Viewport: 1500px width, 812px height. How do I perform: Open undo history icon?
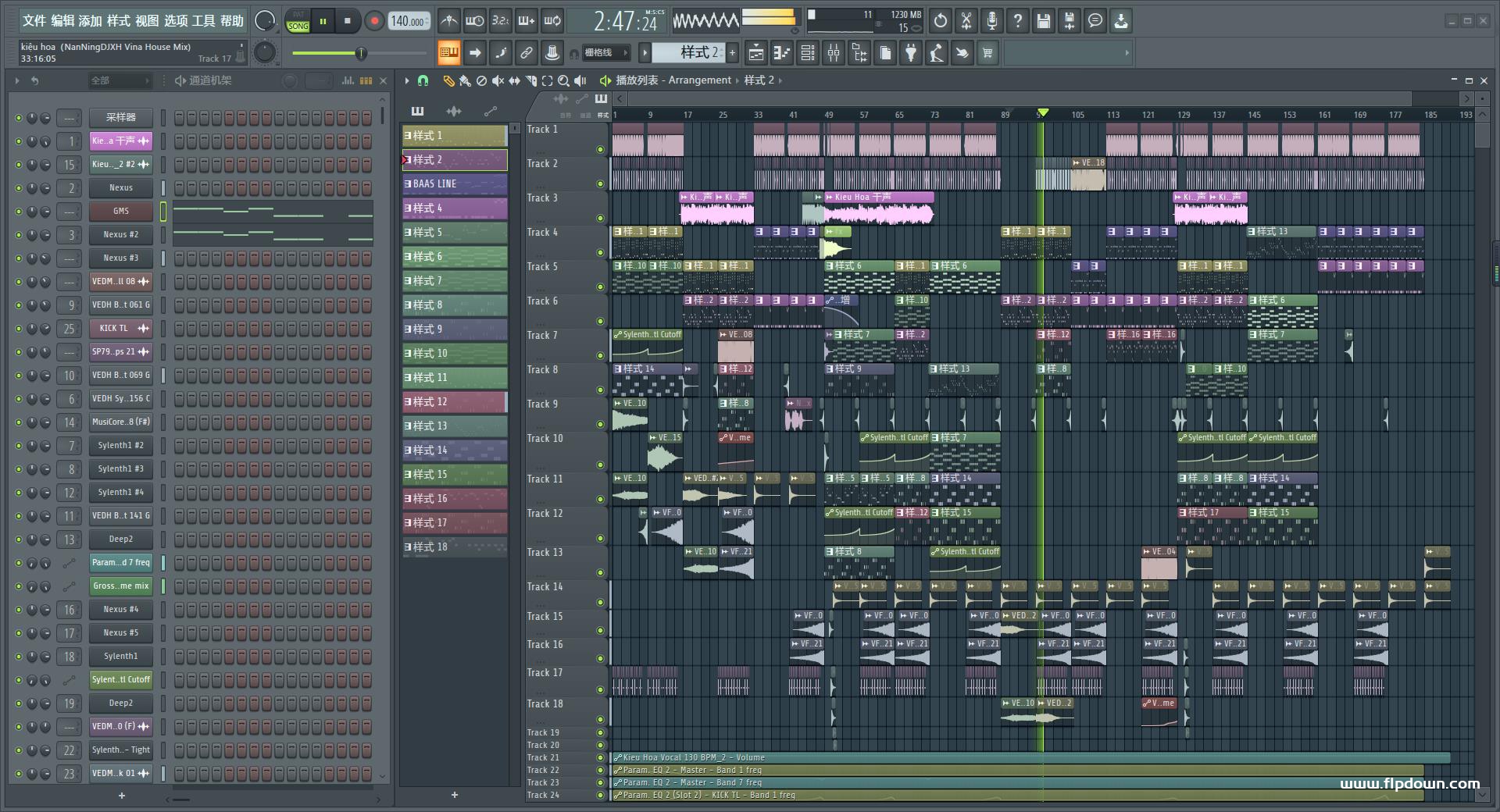coord(941,21)
